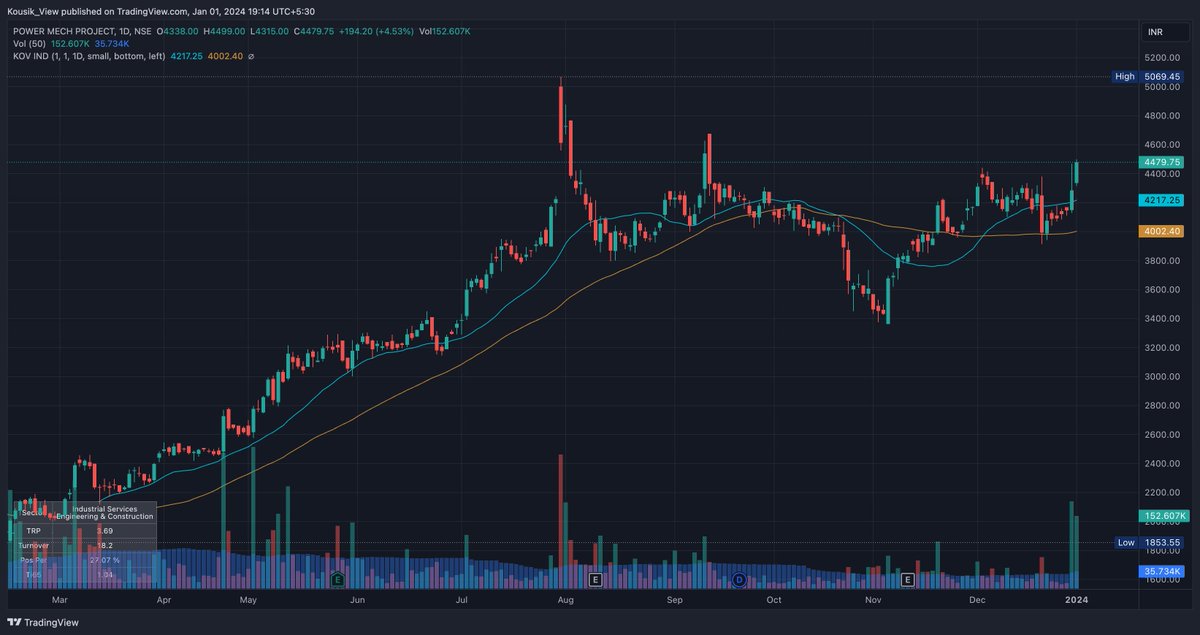This screenshot has height=635, width=1200.
Task: Click the Vol152.607K value in header
Action: [x=446, y=31]
